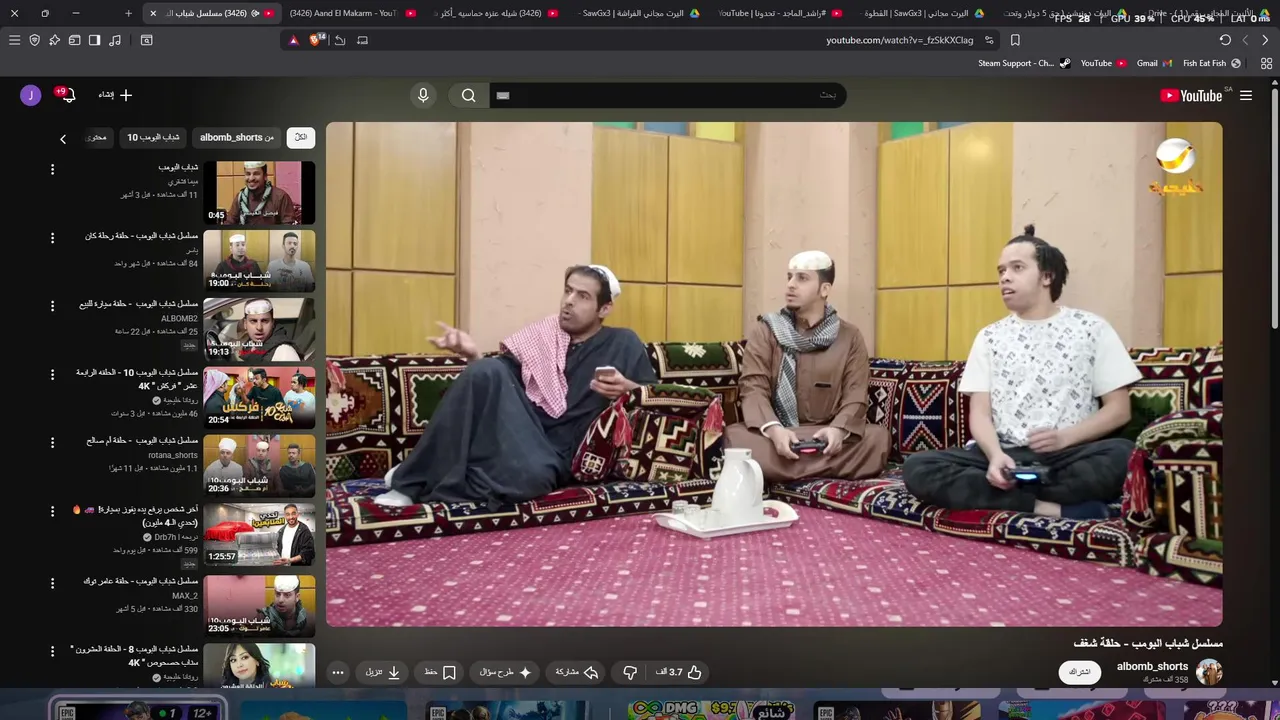
Task: Open options for the Drb7h 1:25:57 video
Action: tap(53, 511)
